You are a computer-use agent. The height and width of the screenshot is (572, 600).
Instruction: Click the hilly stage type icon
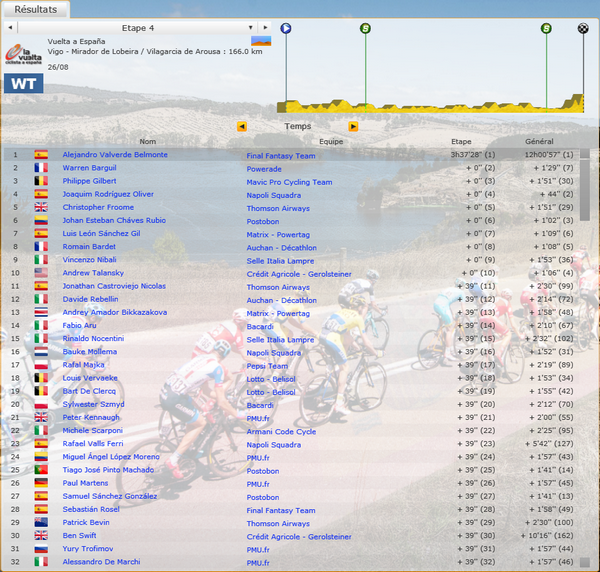coord(261,41)
